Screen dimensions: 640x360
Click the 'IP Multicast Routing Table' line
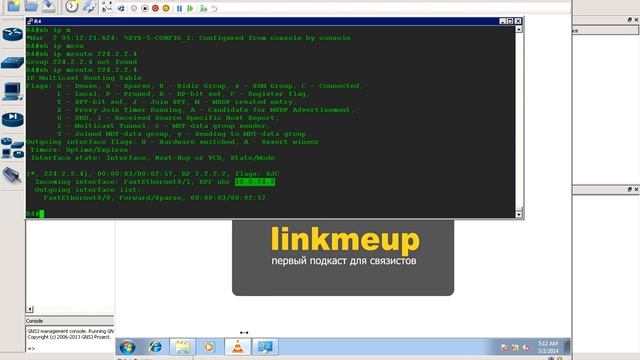click(x=84, y=78)
